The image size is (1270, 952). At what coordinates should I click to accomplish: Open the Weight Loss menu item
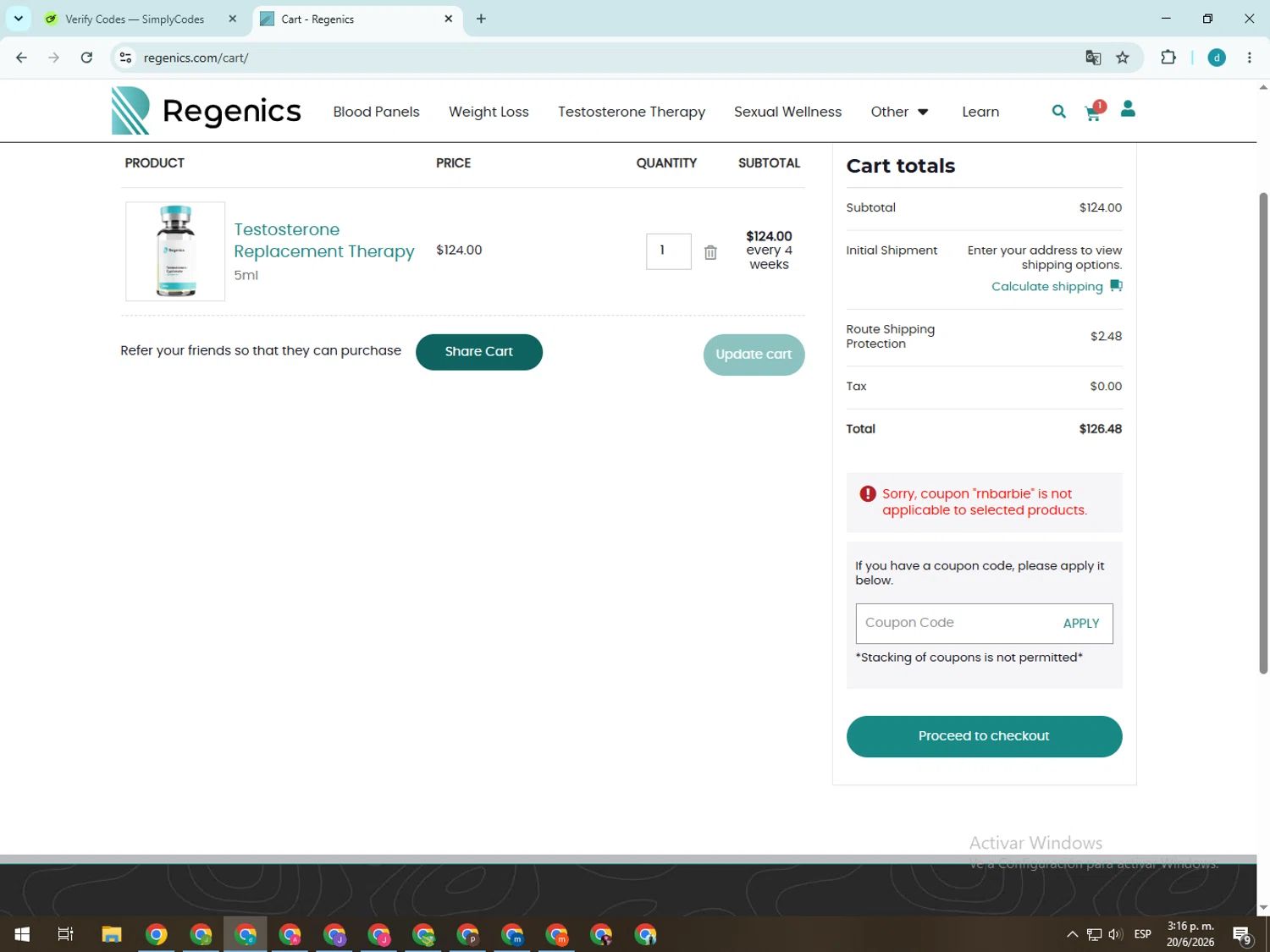(x=489, y=112)
